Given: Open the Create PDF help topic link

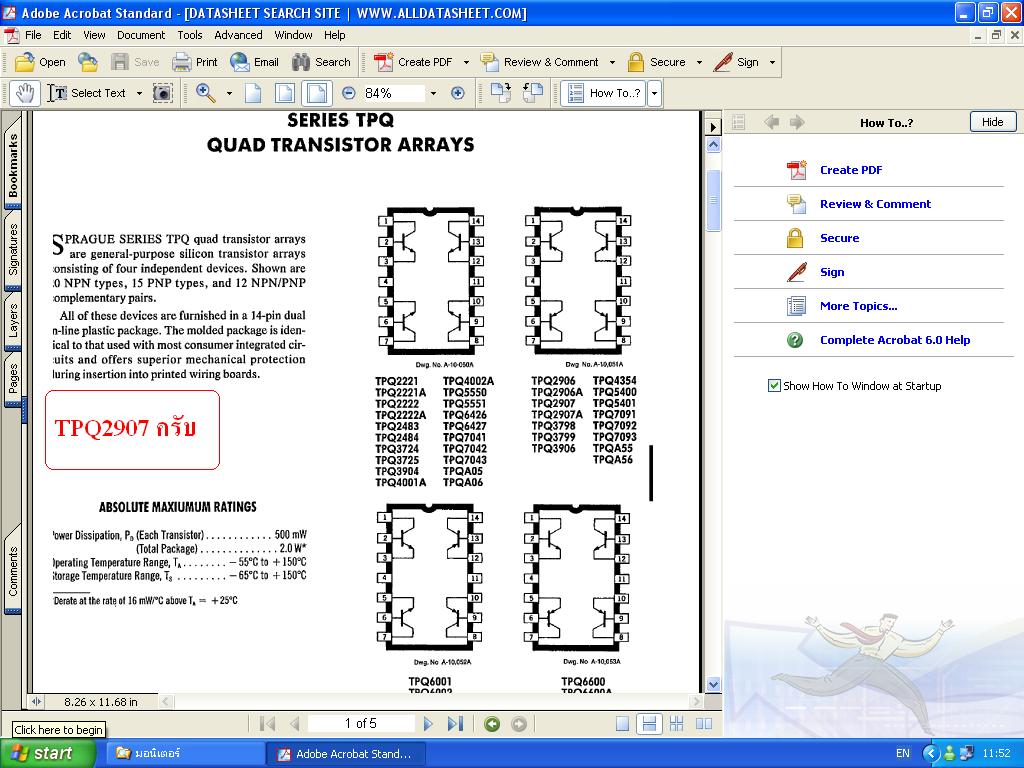Looking at the screenshot, I should (851, 170).
